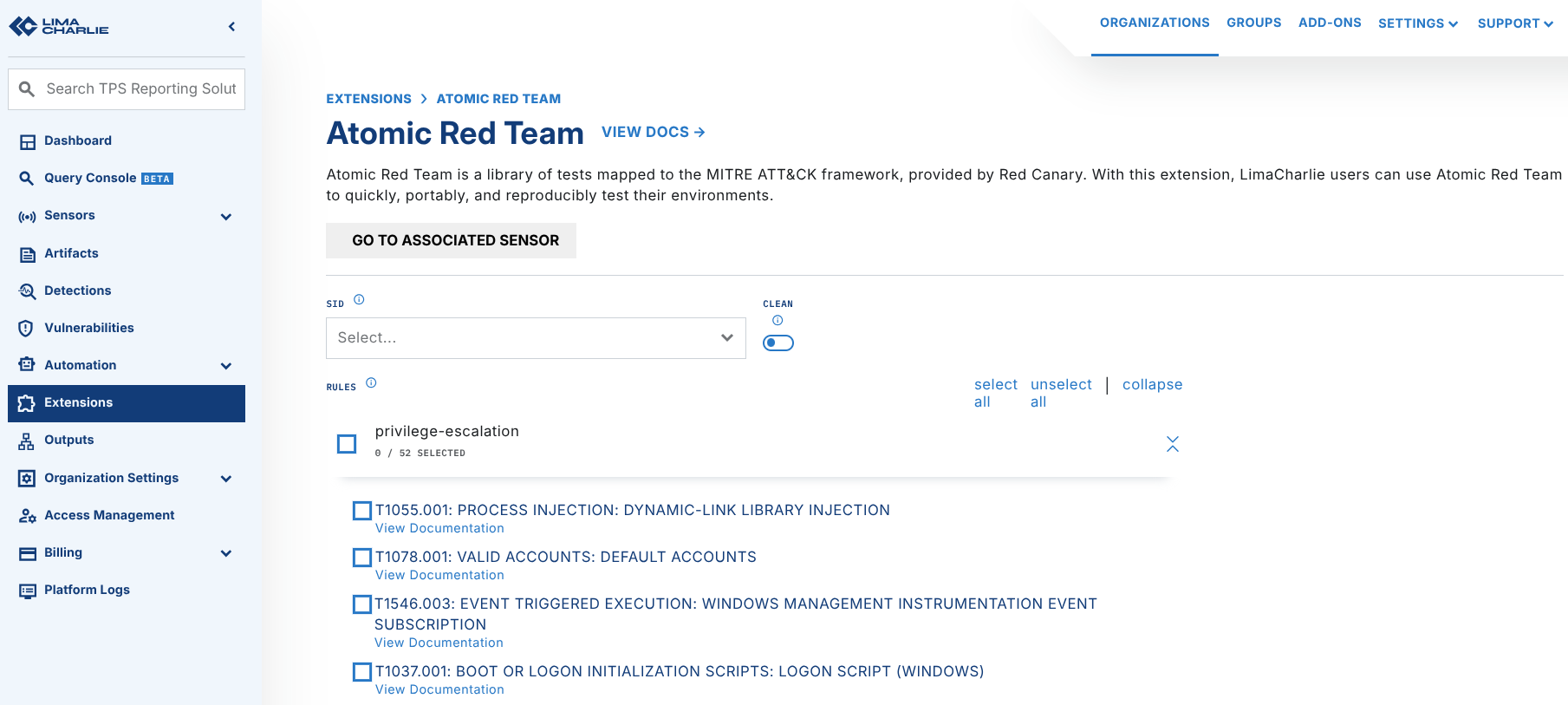Open Query Console via its magnifier icon

27,179
